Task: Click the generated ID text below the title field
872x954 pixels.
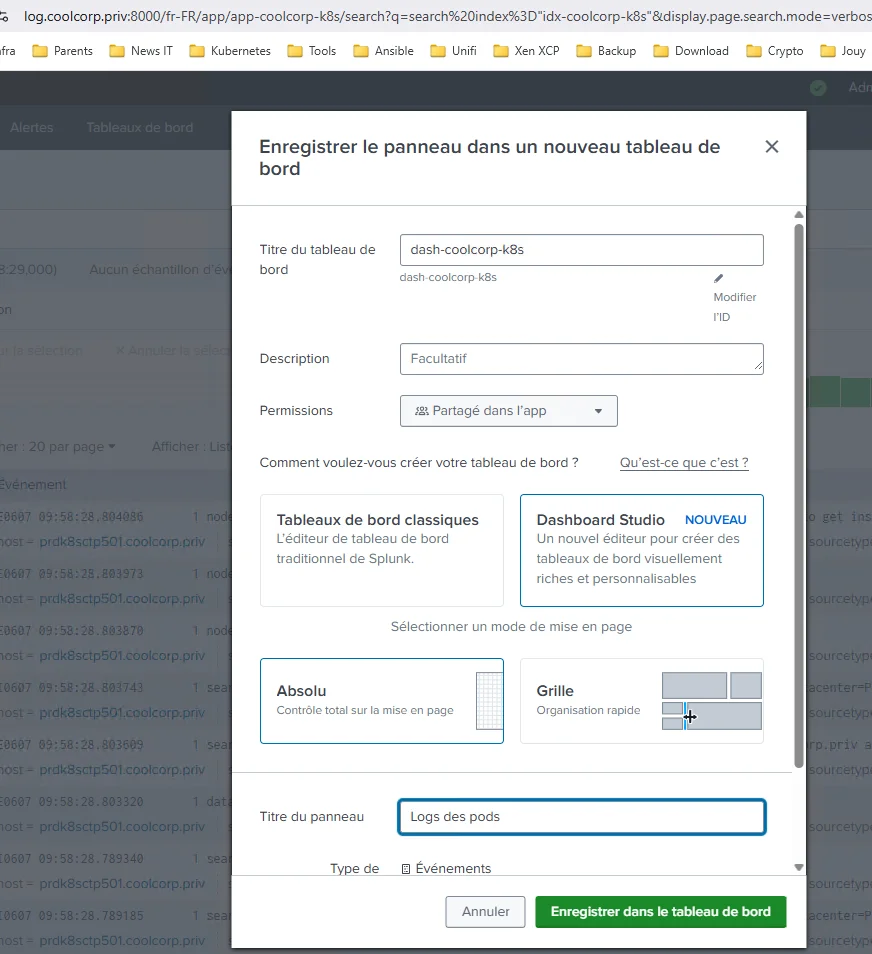Action: (x=448, y=277)
